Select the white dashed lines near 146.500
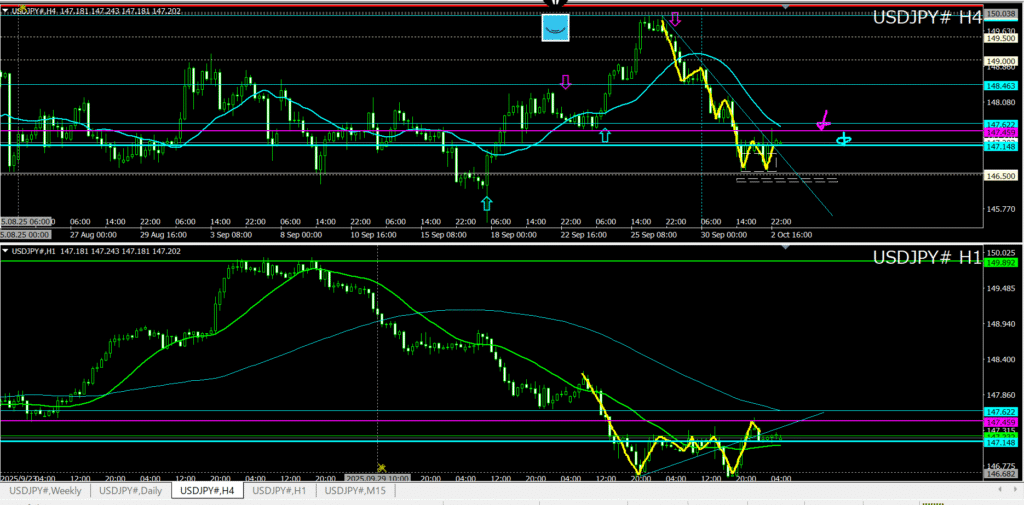The height and width of the screenshot is (505, 1024). 786,180
